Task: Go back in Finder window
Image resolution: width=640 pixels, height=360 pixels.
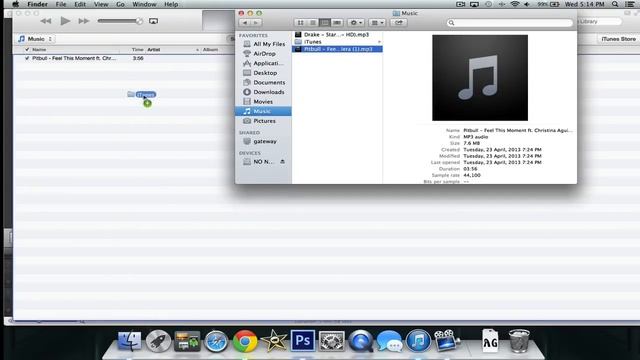Action: [245, 22]
